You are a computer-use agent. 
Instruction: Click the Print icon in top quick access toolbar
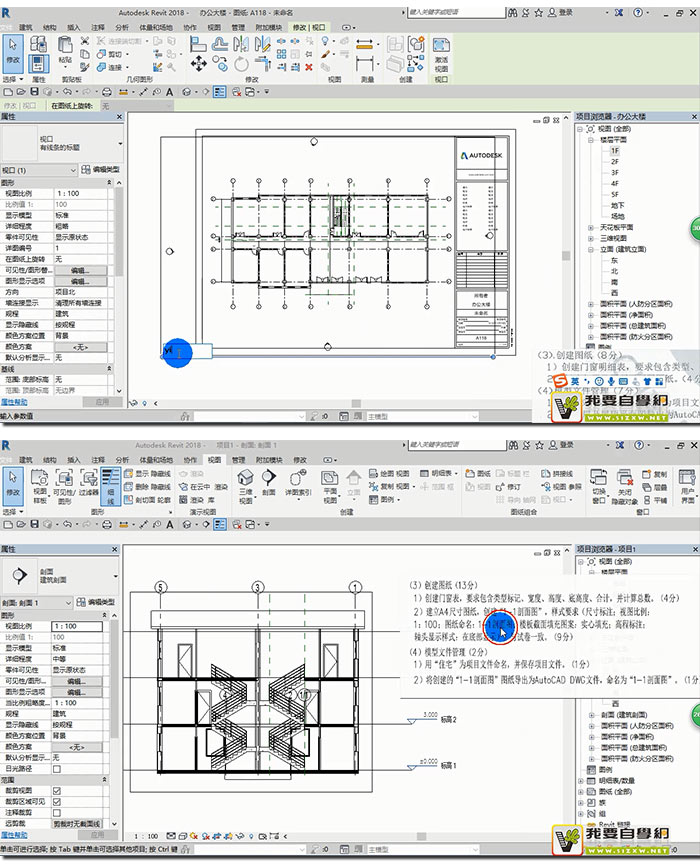[x=107, y=92]
